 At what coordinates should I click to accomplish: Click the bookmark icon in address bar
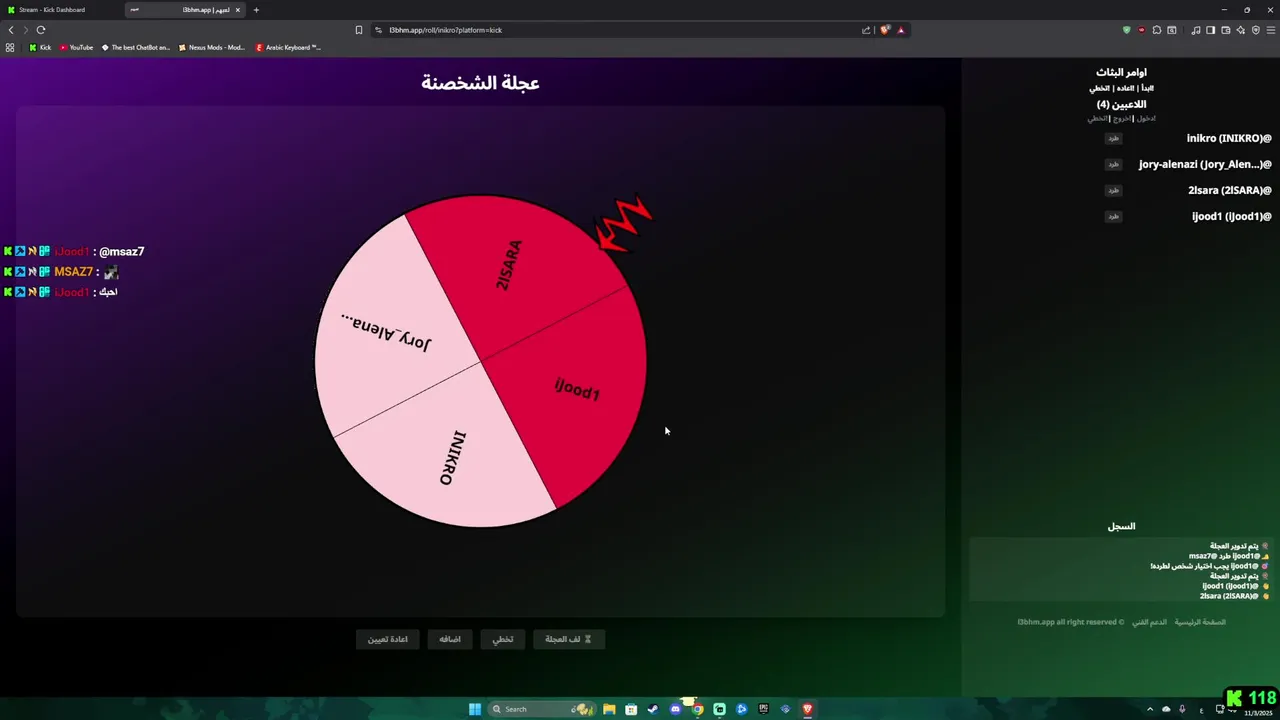pyautogui.click(x=359, y=30)
